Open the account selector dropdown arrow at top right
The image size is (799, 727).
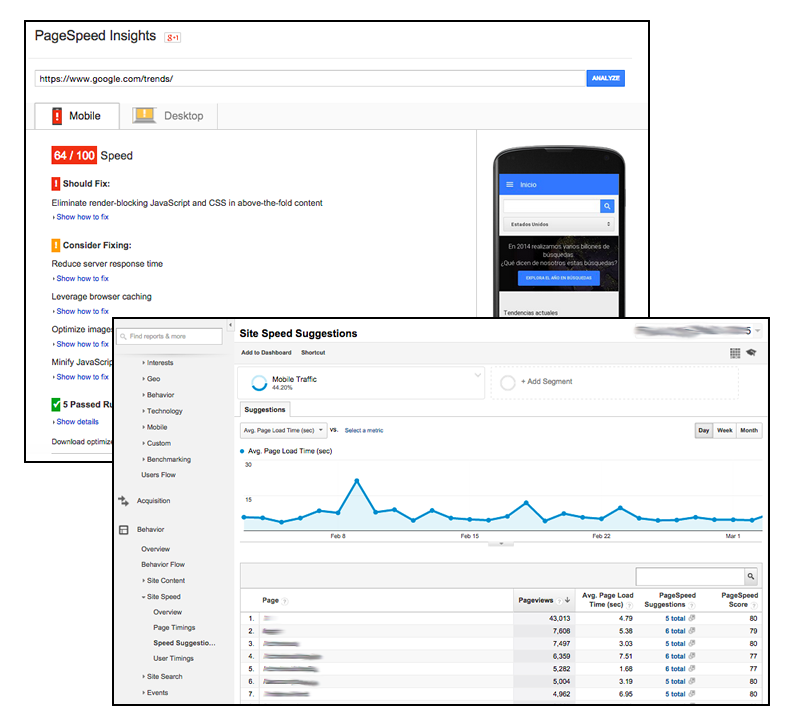tap(758, 331)
